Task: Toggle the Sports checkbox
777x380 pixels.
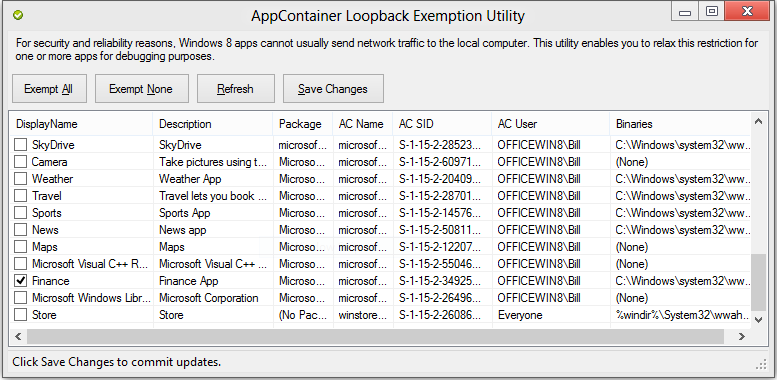Action: tap(20, 213)
